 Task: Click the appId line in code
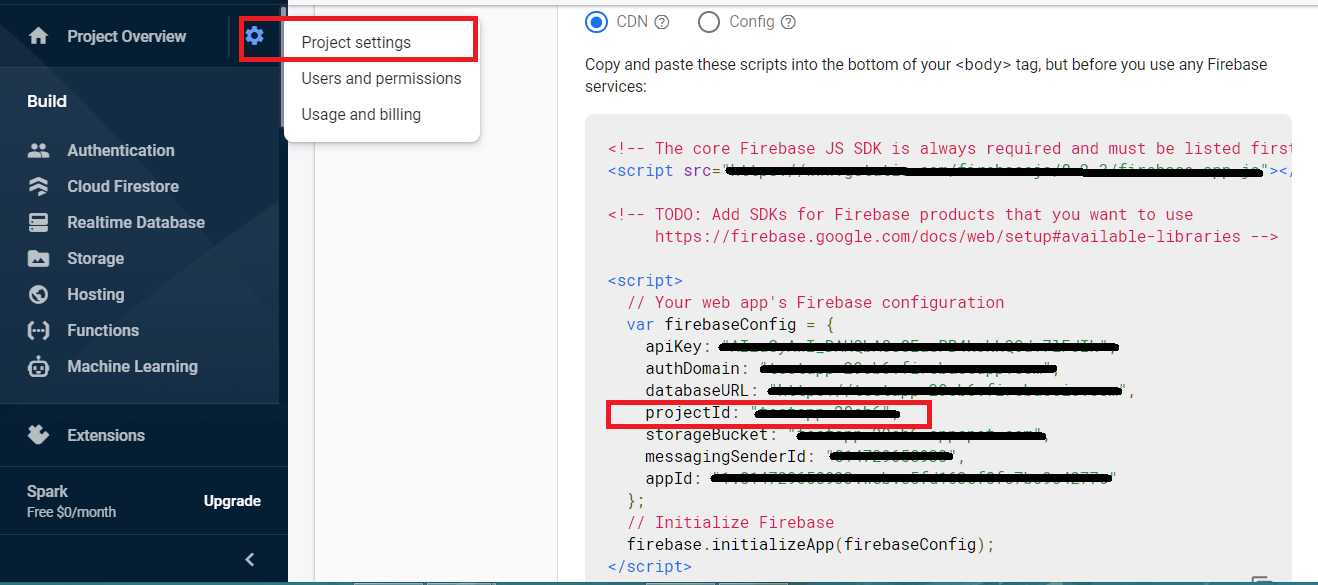880,479
